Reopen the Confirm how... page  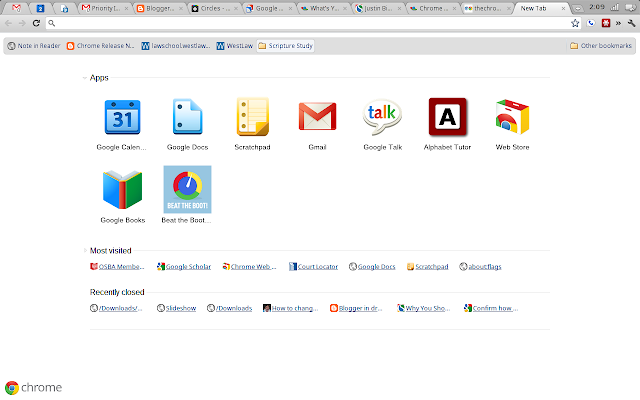click(491, 308)
